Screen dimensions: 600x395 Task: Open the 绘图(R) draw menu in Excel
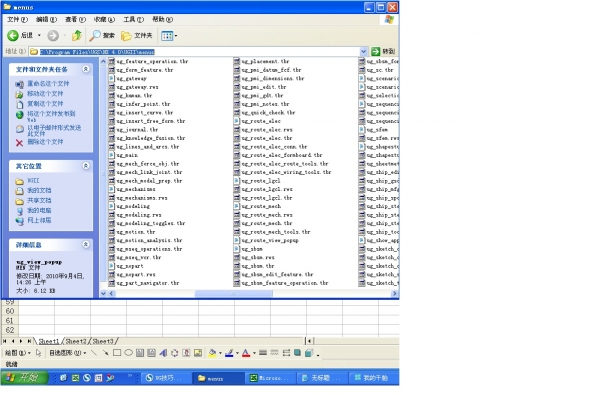pyautogui.click(x=18, y=353)
